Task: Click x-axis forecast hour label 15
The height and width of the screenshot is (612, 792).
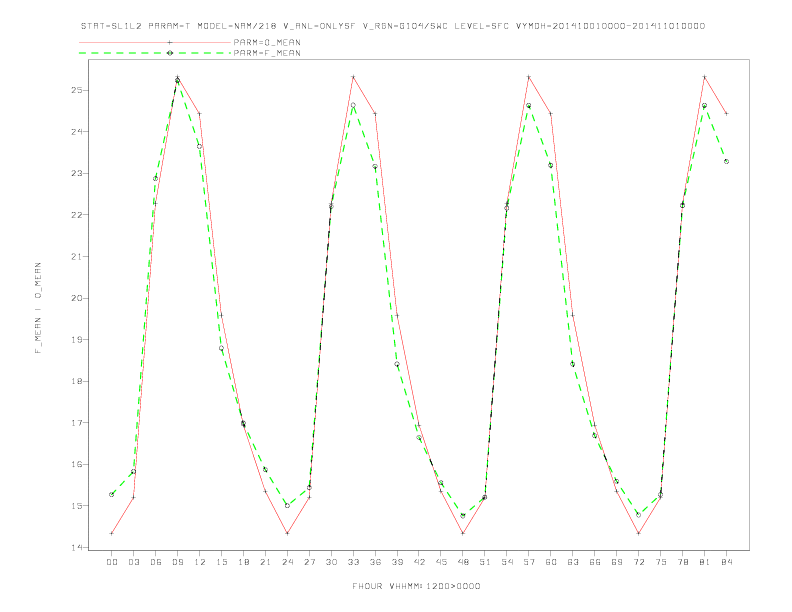Action: point(221,562)
